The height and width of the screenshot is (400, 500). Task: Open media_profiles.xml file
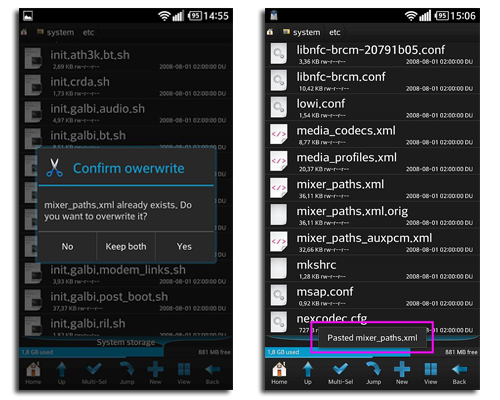click(x=372, y=161)
